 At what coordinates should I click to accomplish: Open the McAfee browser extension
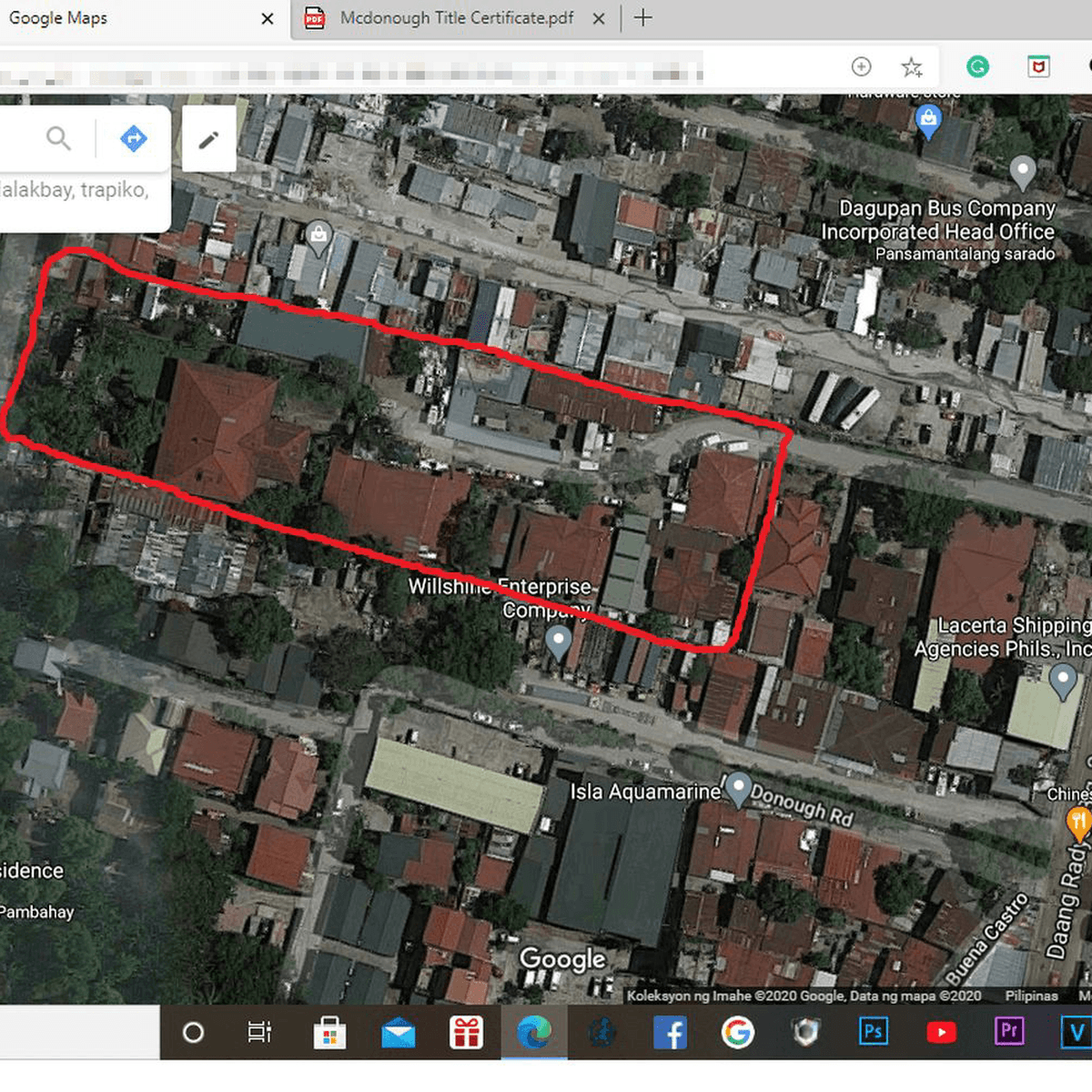coord(1038,66)
